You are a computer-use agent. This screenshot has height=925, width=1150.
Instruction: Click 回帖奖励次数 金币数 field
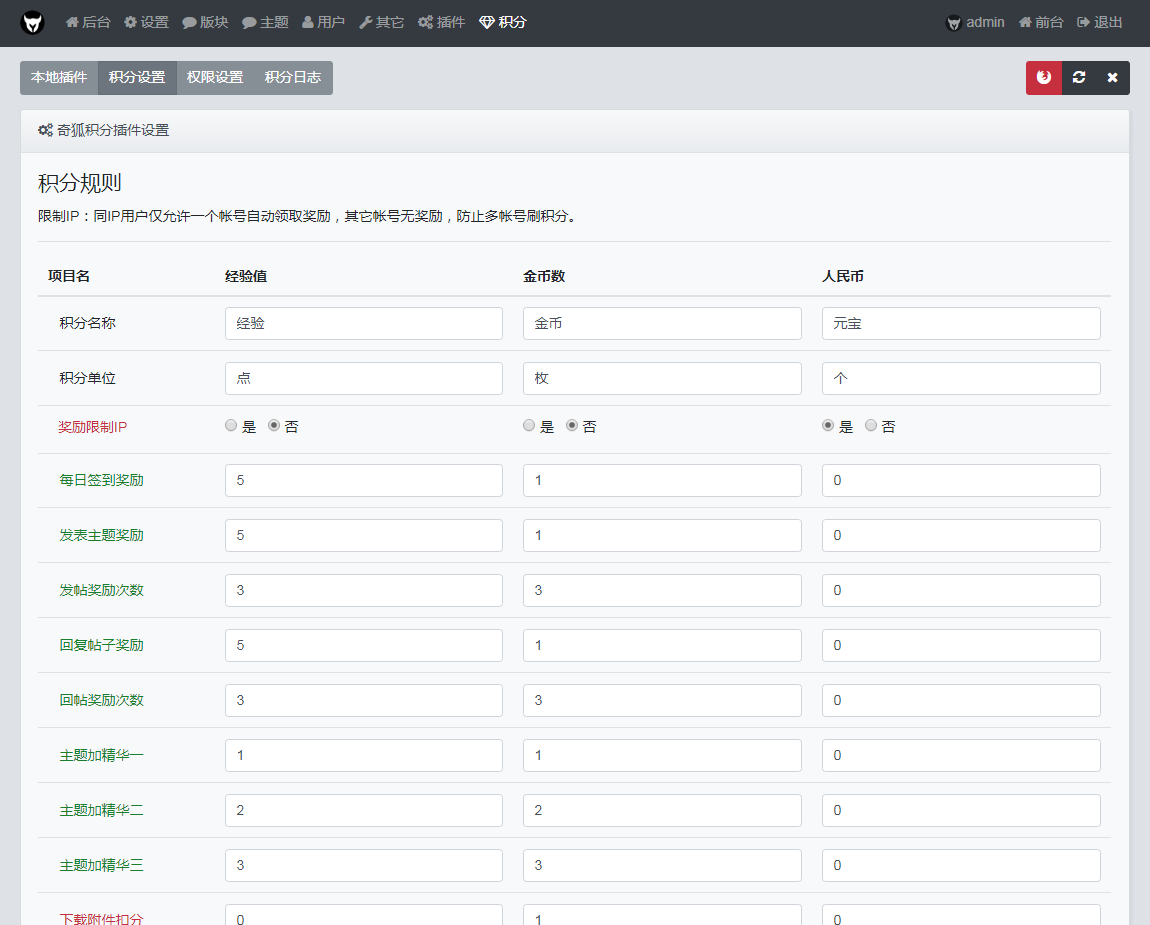point(662,701)
